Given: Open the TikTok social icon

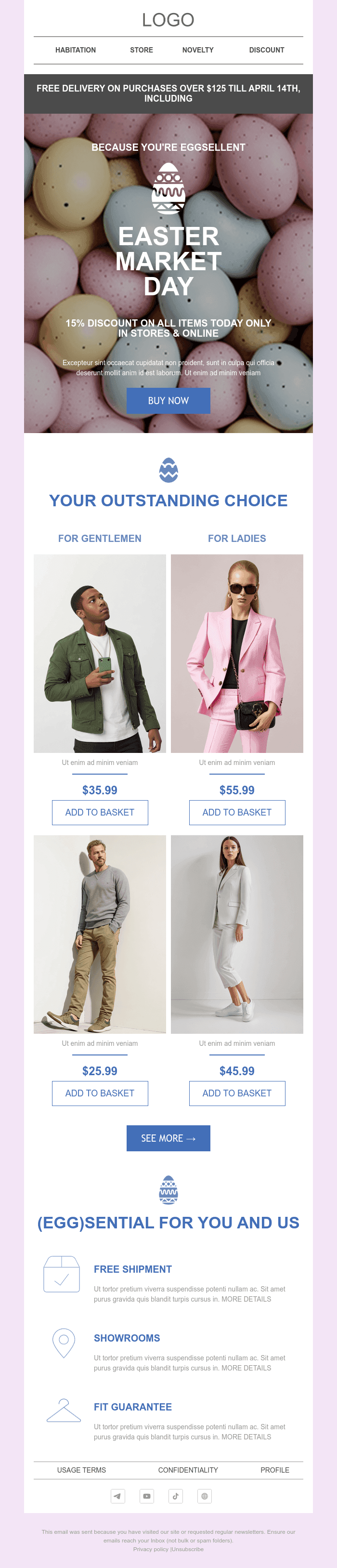Looking at the screenshot, I should click(176, 1496).
